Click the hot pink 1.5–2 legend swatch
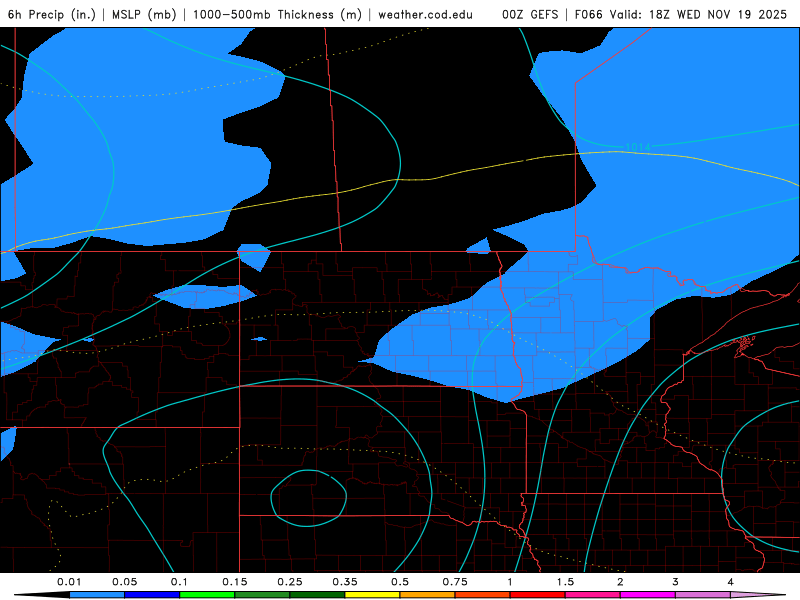The image size is (800, 600). [593, 595]
